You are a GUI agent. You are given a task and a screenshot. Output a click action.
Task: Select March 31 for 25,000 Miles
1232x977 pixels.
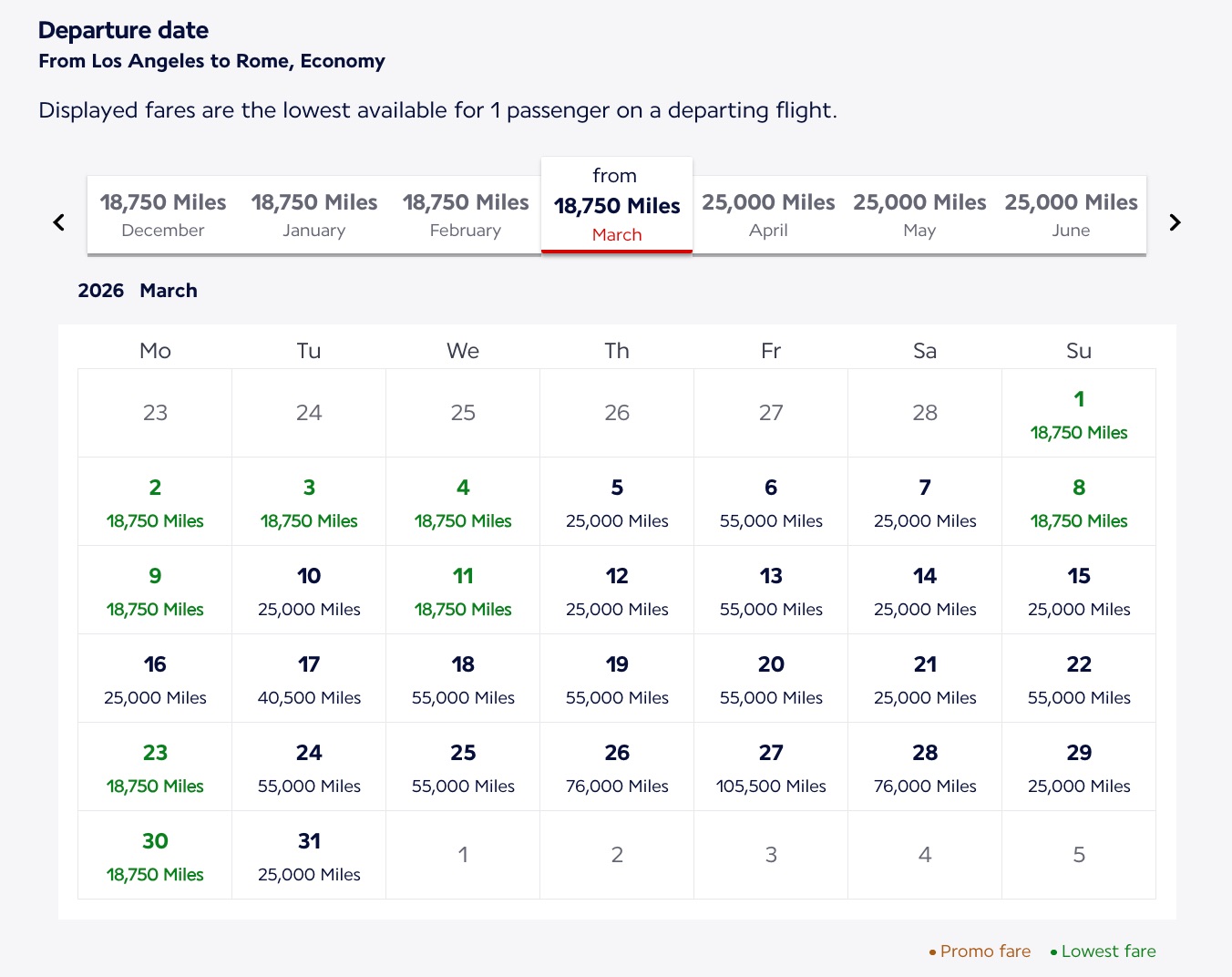pos(309,856)
